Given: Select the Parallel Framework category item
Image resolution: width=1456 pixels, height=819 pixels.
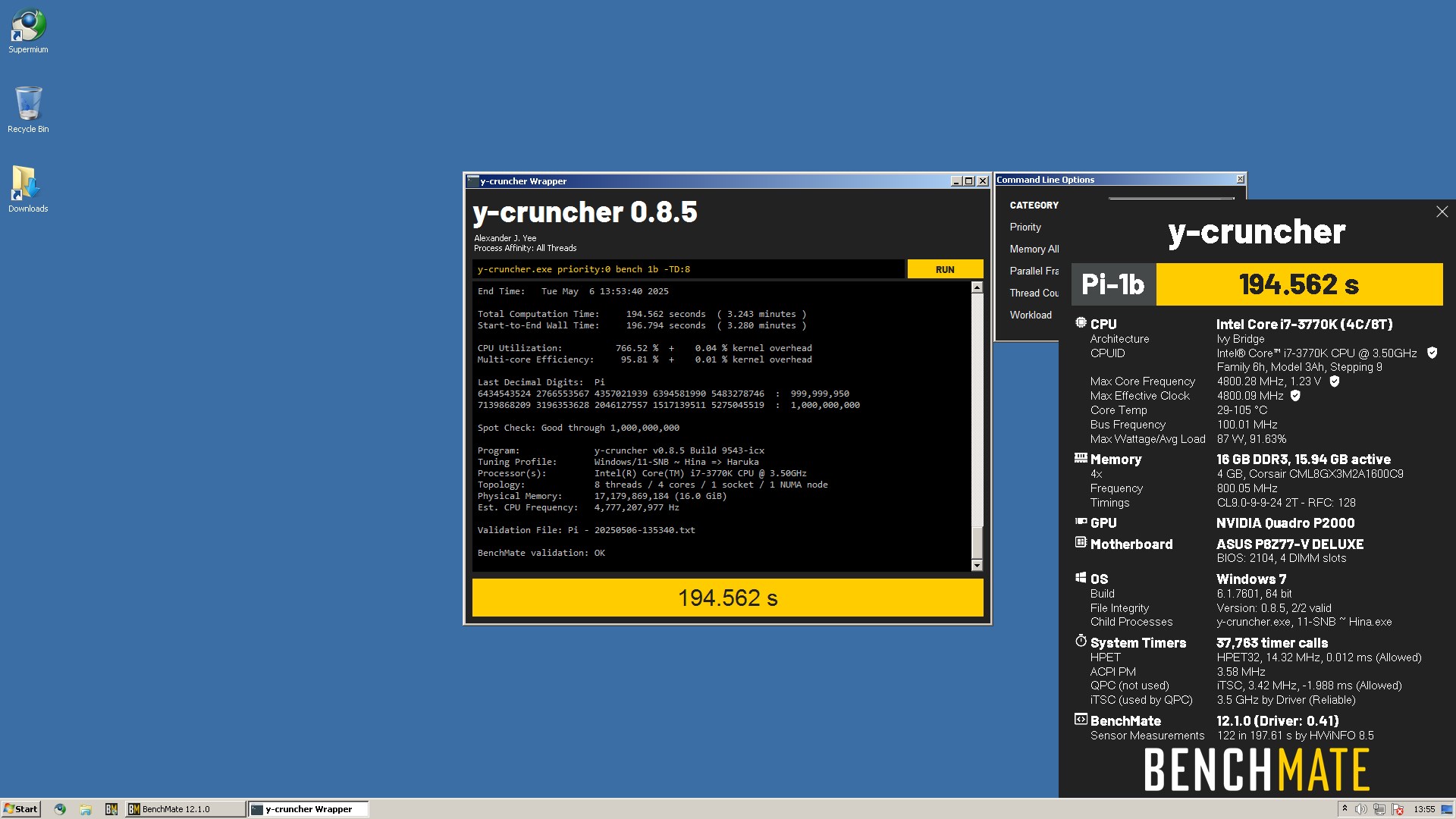Looking at the screenshot, I should point(1034,271).
